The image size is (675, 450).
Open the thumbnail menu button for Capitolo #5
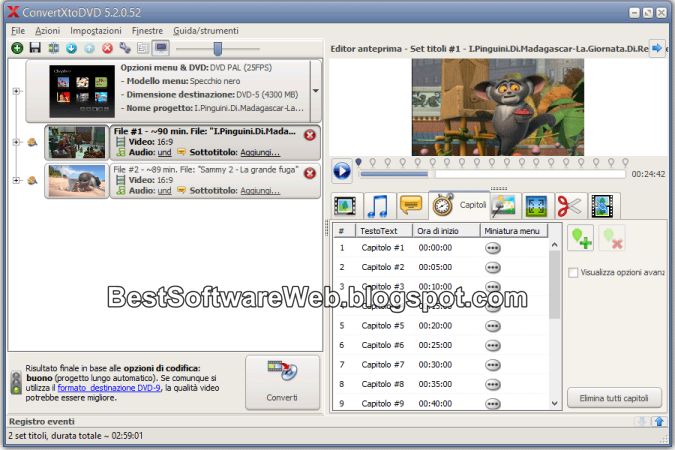[x=493, y=326]
